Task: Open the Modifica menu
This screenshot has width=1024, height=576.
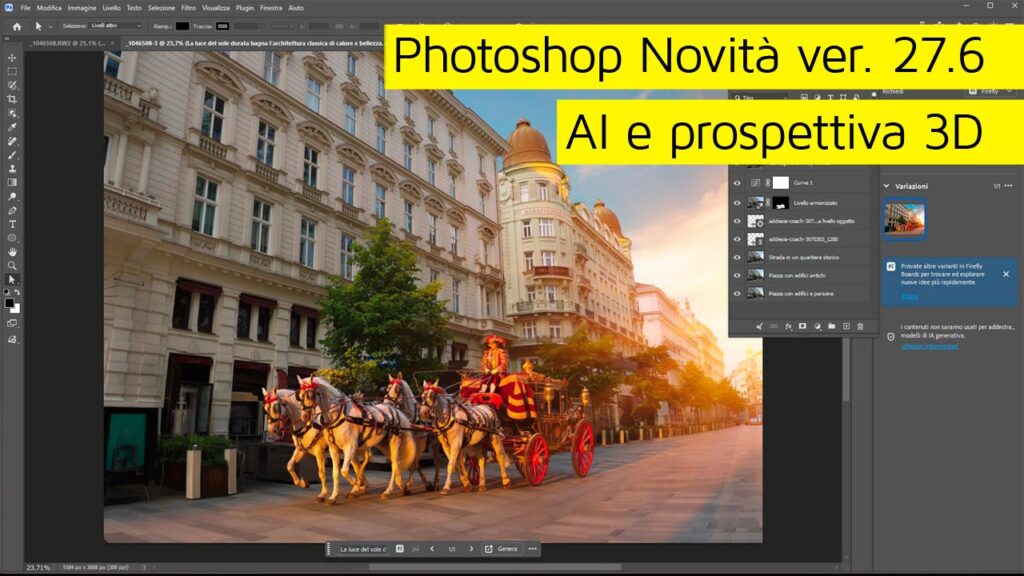Action: coord(49,8)
